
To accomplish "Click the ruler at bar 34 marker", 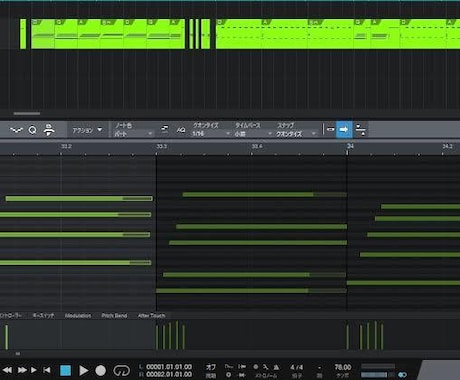I will click(350, 146).
